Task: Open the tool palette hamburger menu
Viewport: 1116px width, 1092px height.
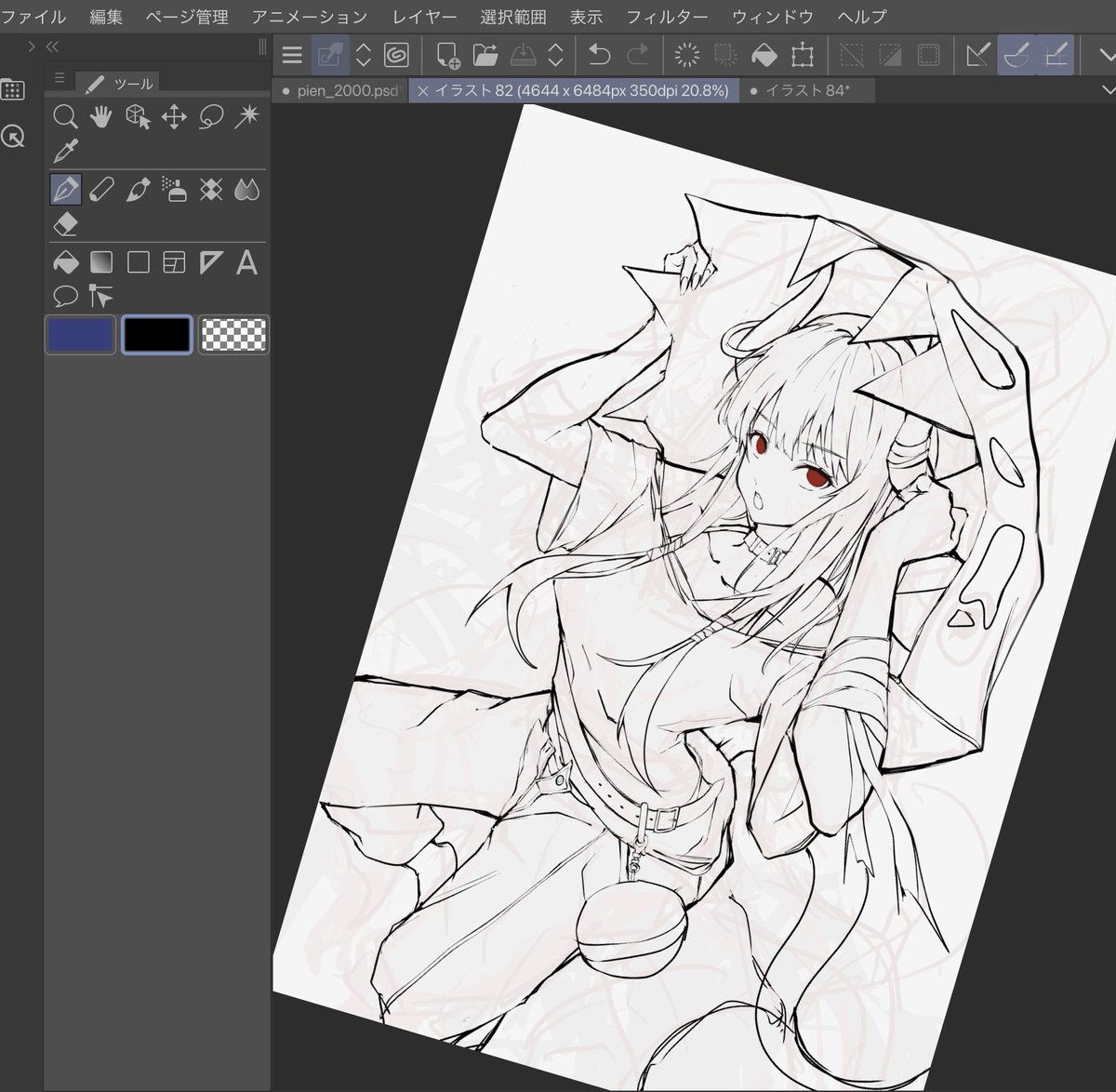Action: [x=60, y=78]
